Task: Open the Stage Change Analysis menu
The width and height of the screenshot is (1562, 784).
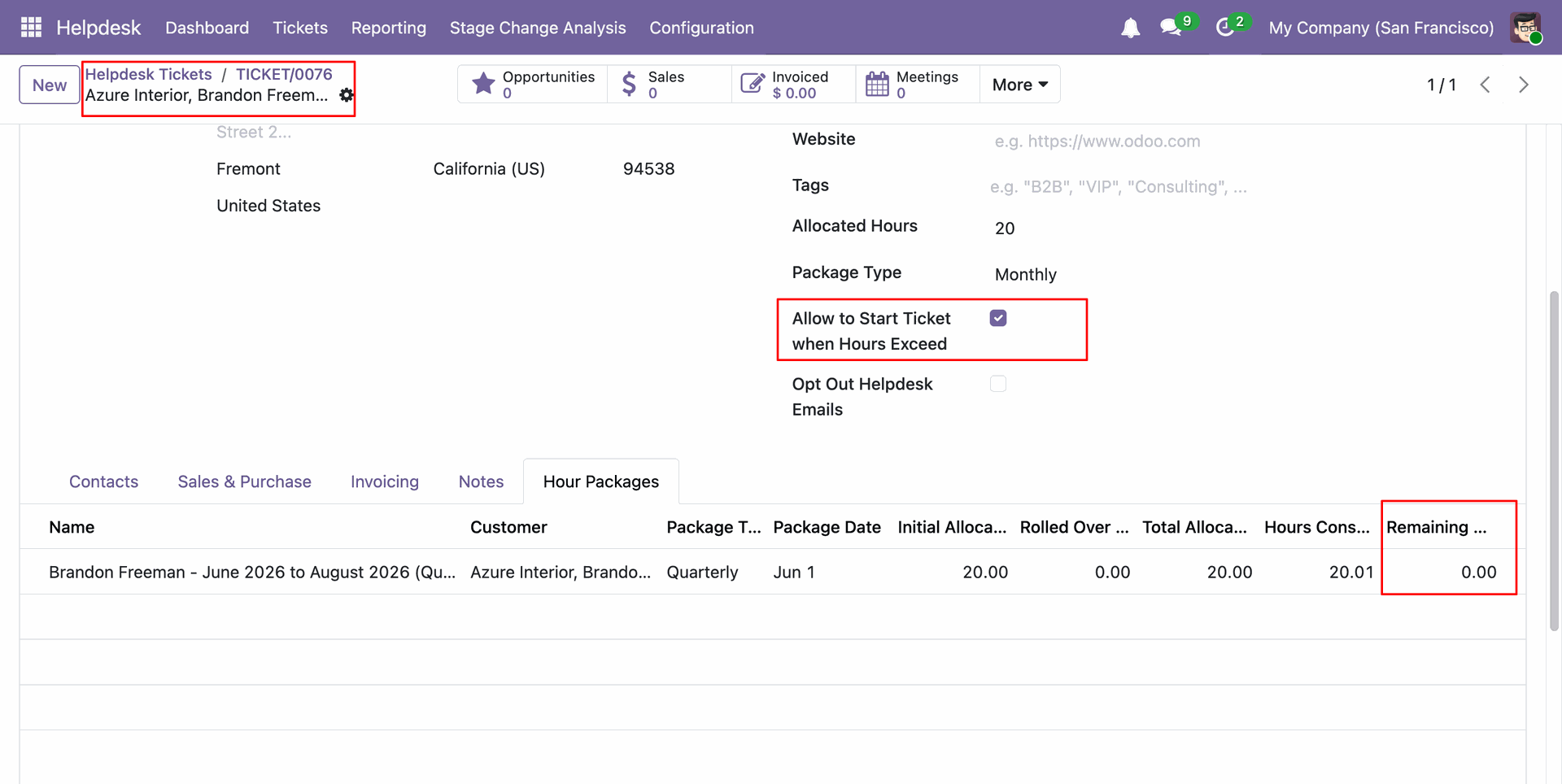Action: click(x=538, y=28)
